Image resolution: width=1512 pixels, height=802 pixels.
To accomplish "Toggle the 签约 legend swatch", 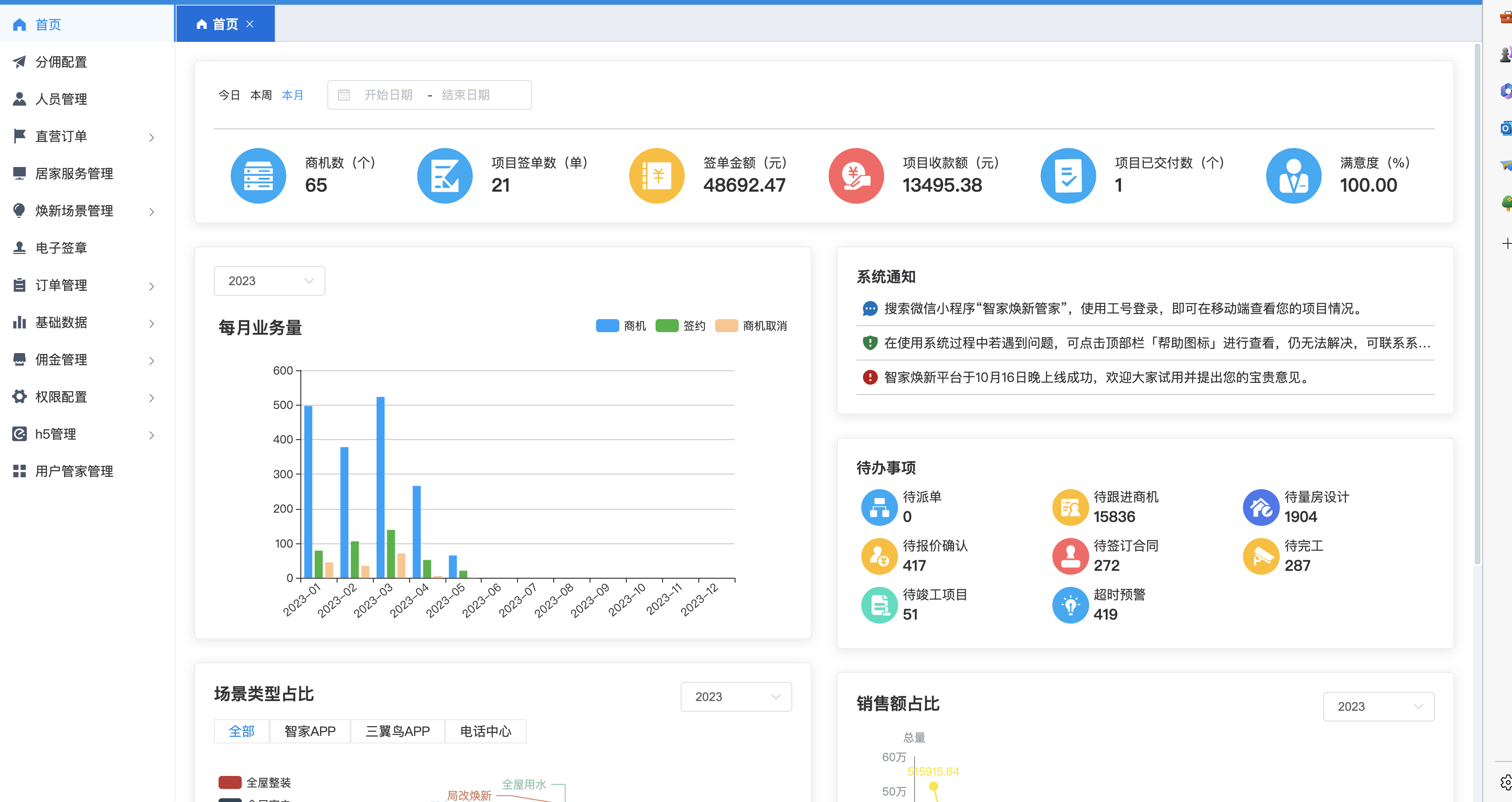I will [x=667, y=326].
